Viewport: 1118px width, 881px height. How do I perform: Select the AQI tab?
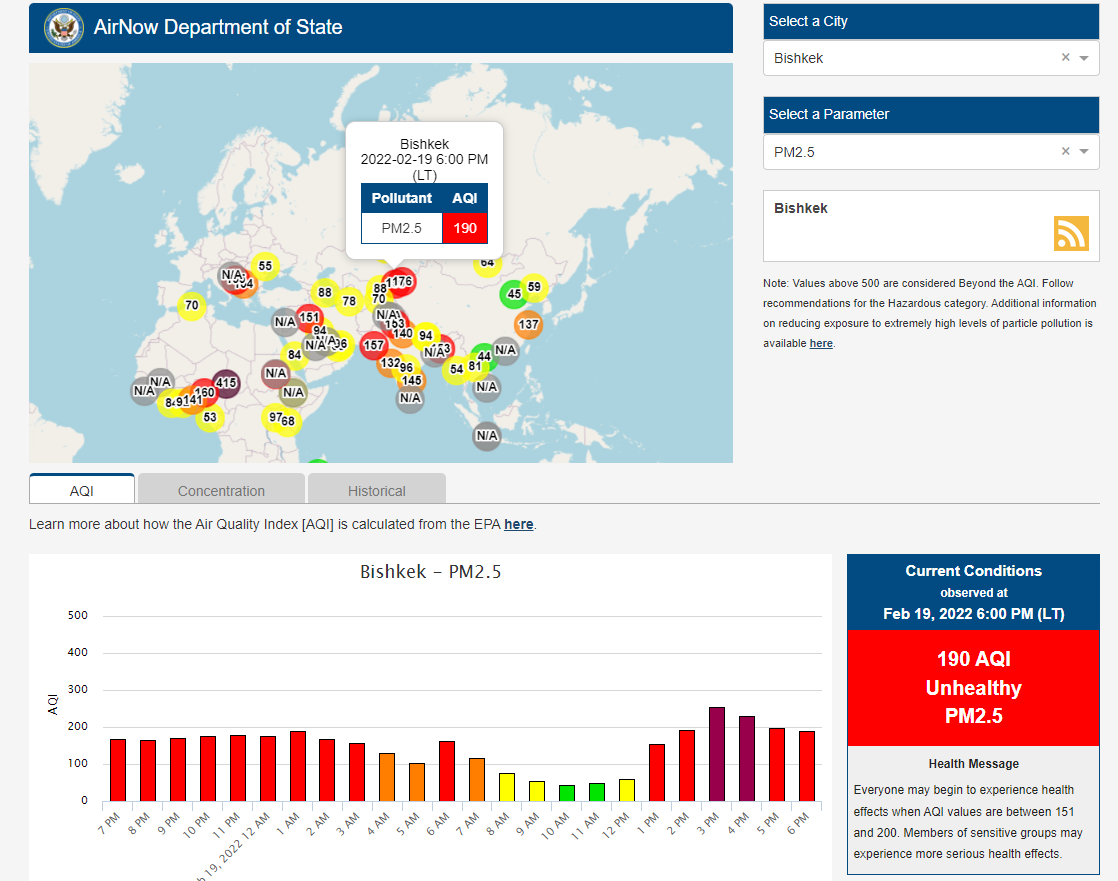pyautogui.click(x=81, y=490)
